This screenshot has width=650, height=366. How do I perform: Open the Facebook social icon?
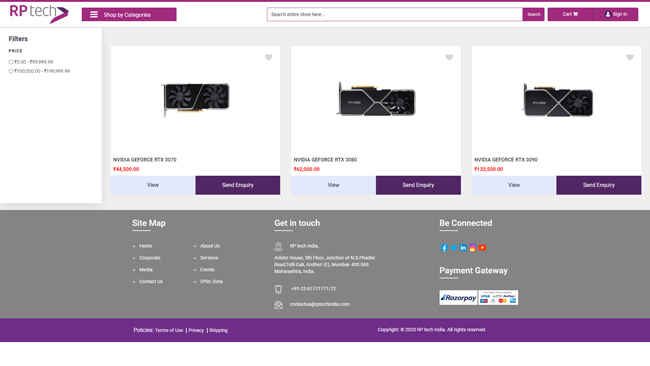pos(444,247)
